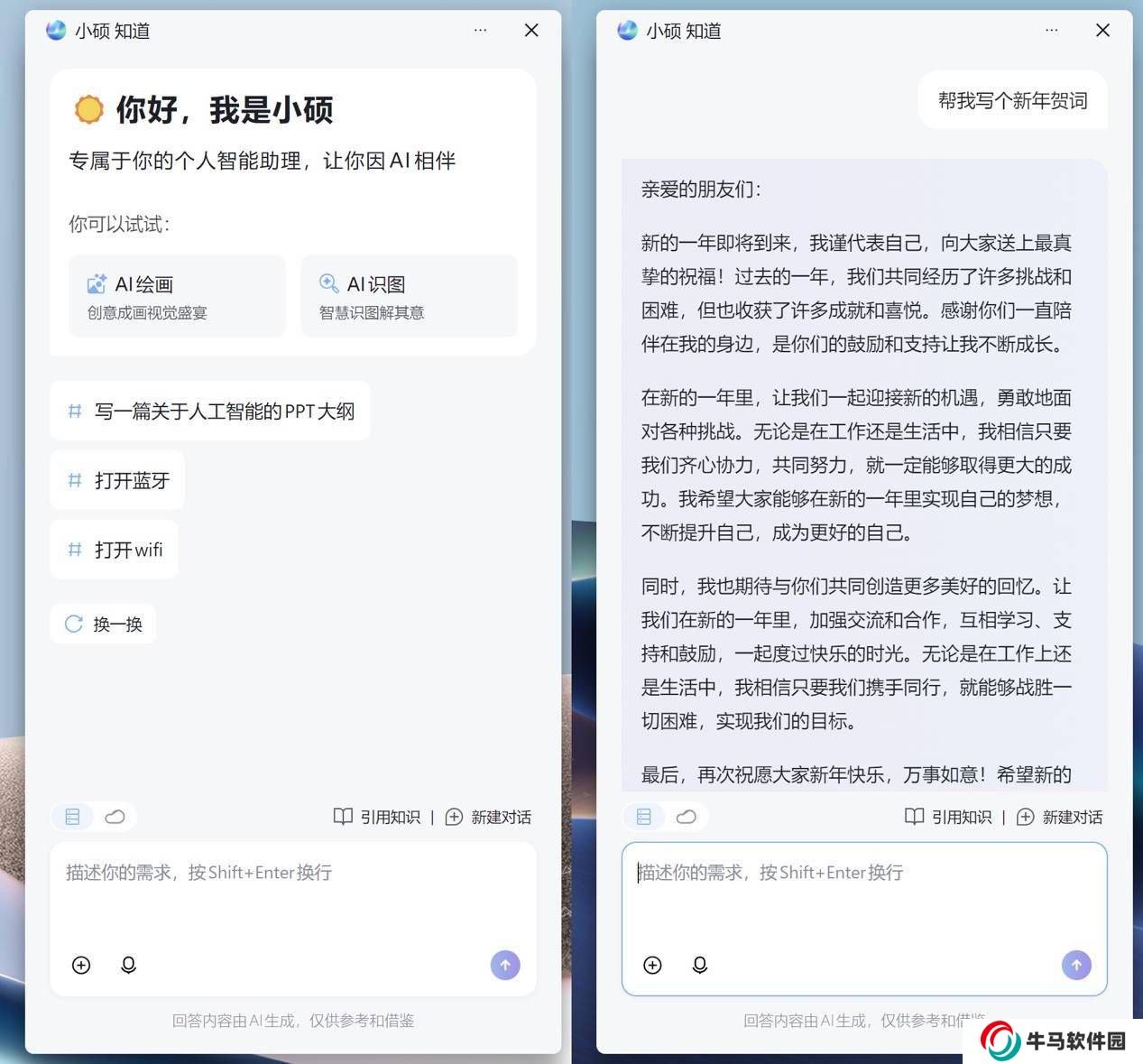Click the plus attachment icon in right input box
The height and width of the screenshot is (1064, 1143).
[x=652, y=966]
